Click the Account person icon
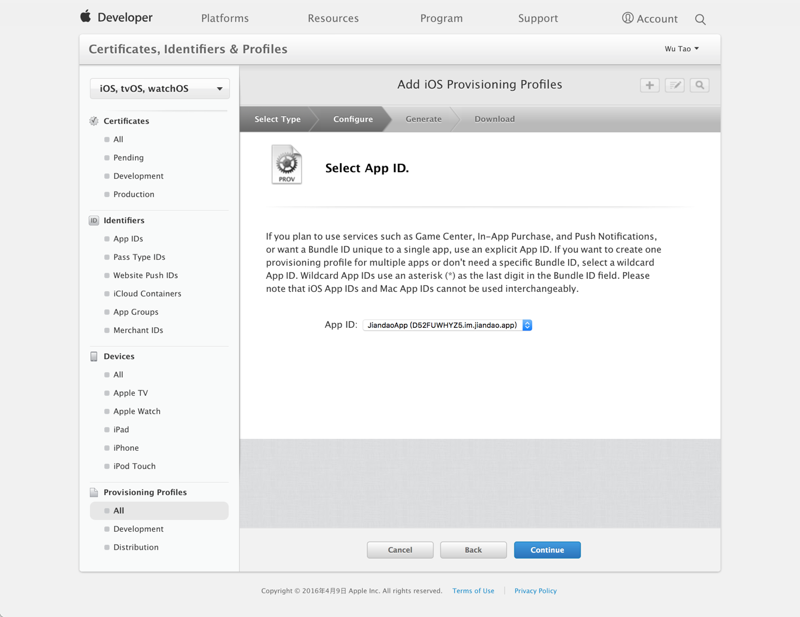 click(x=627, y=18)
